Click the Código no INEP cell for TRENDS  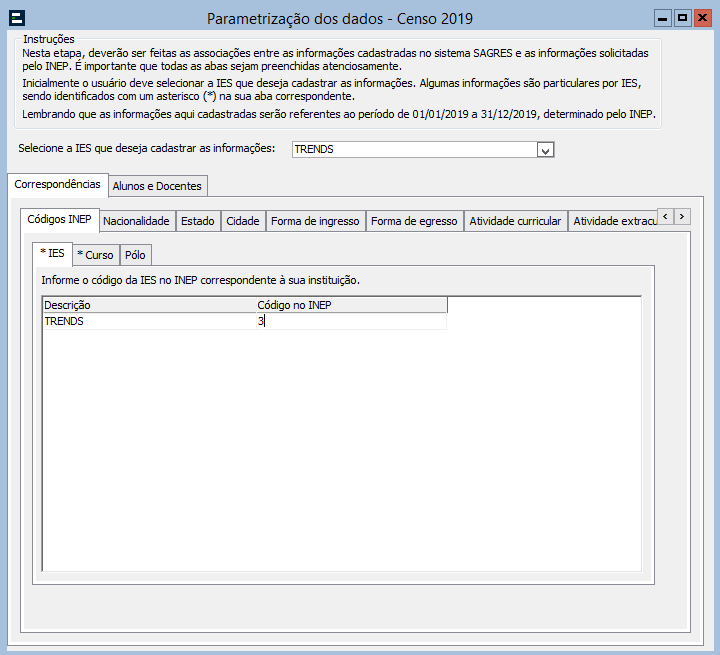coord(350,322)
